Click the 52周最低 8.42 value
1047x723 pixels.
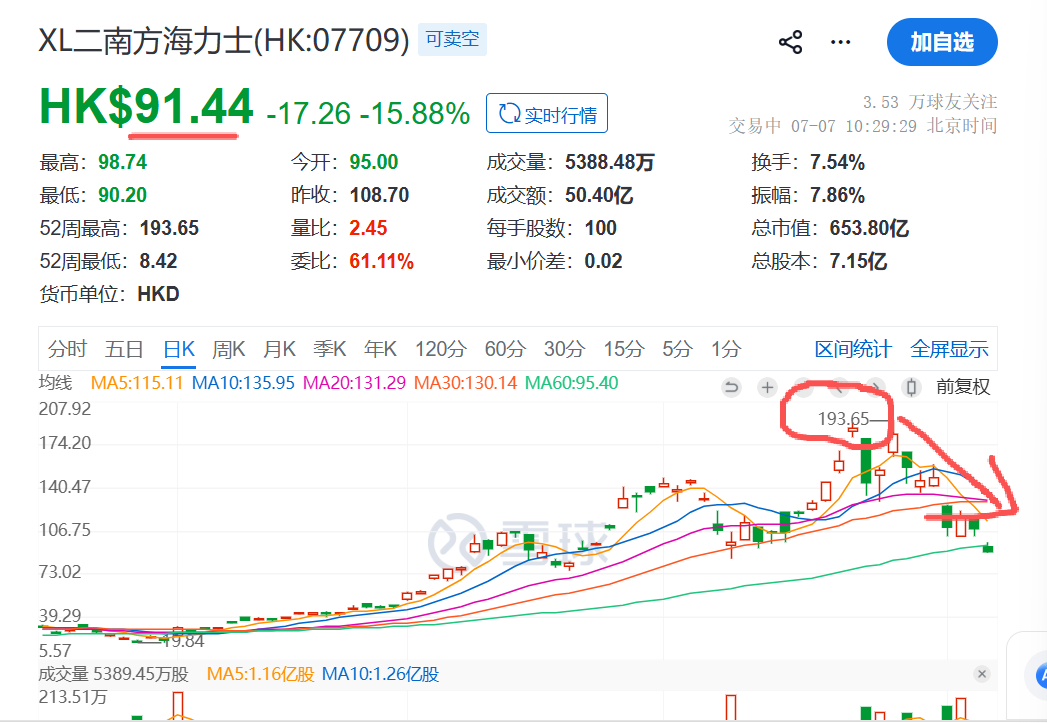[158, 261]
